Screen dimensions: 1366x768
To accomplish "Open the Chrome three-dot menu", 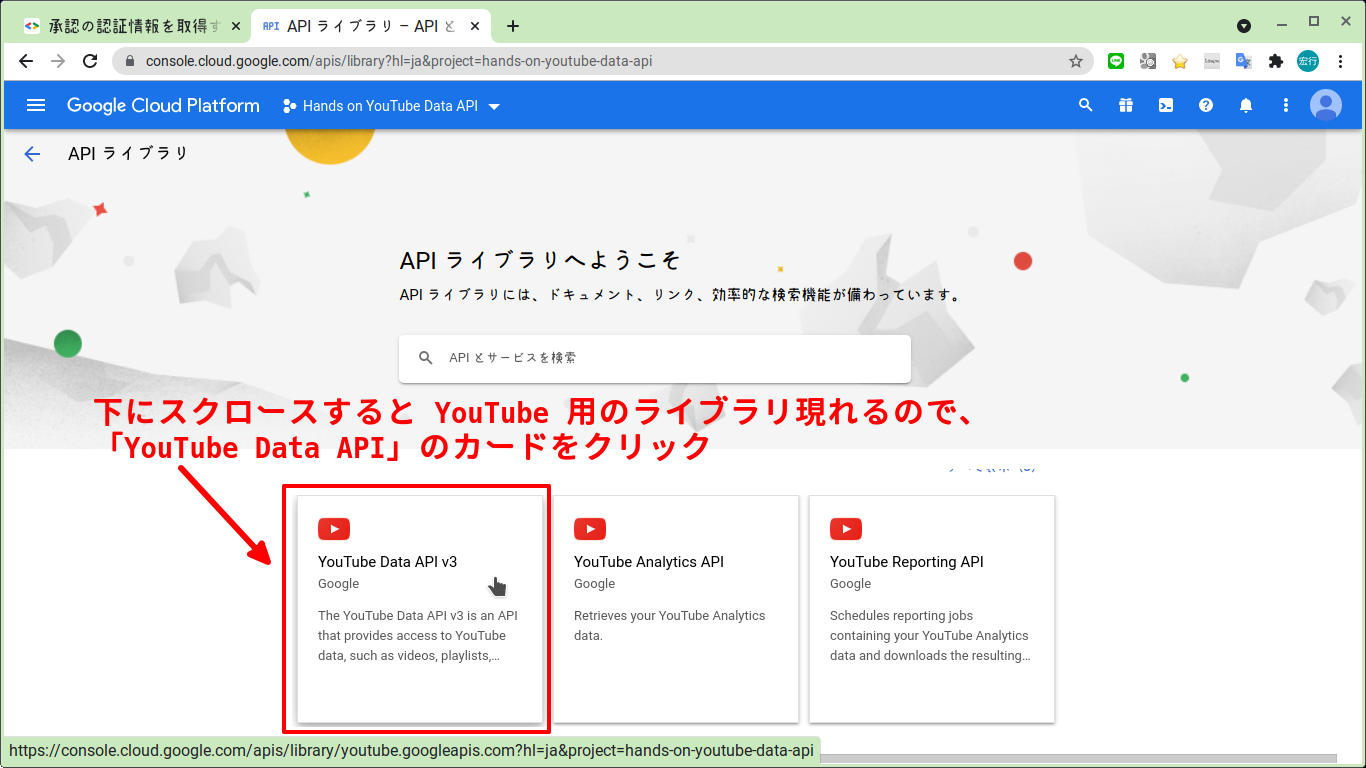I will coord(1341,61).
